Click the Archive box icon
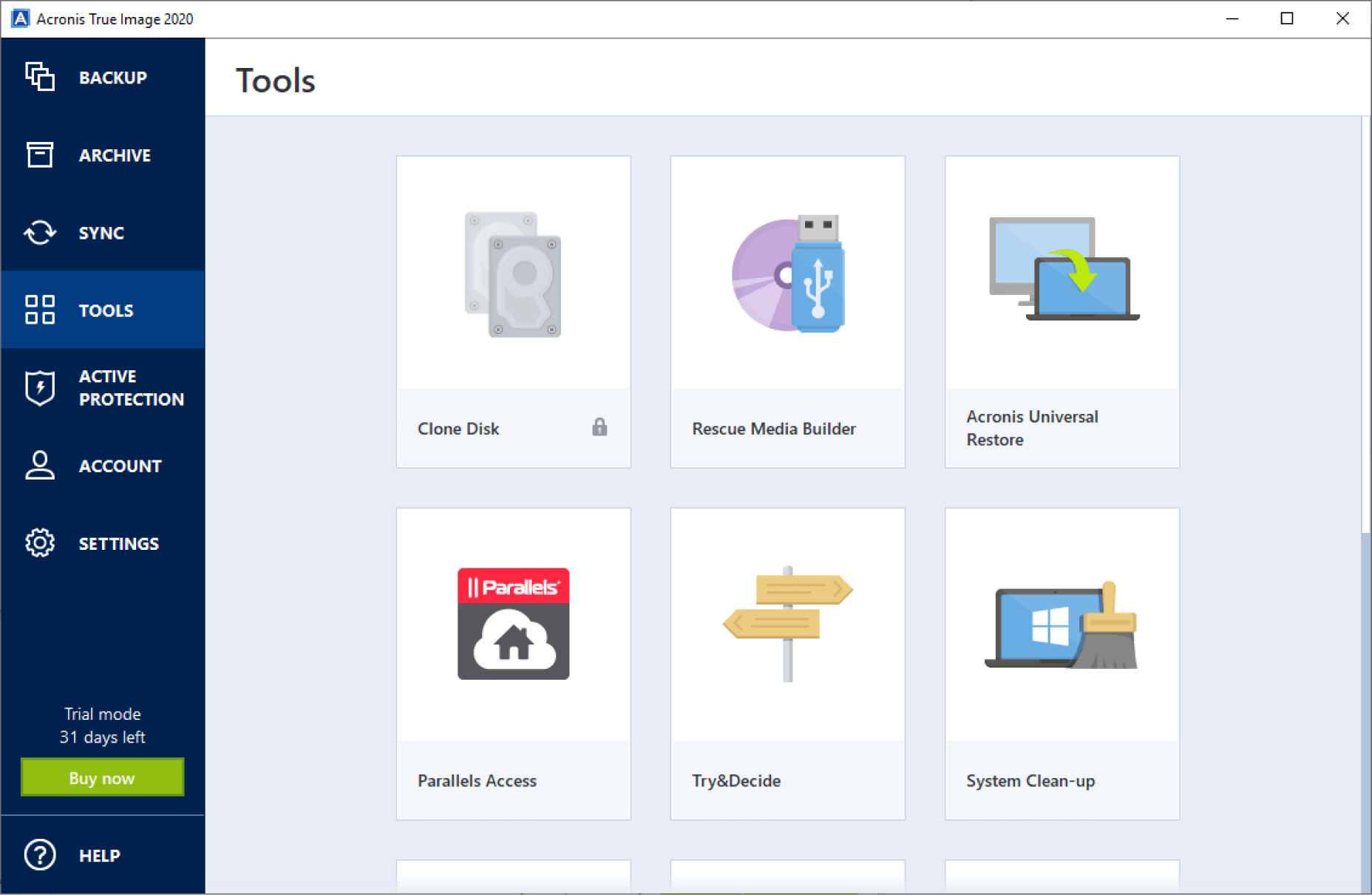1372x895 pixels. 40,154
